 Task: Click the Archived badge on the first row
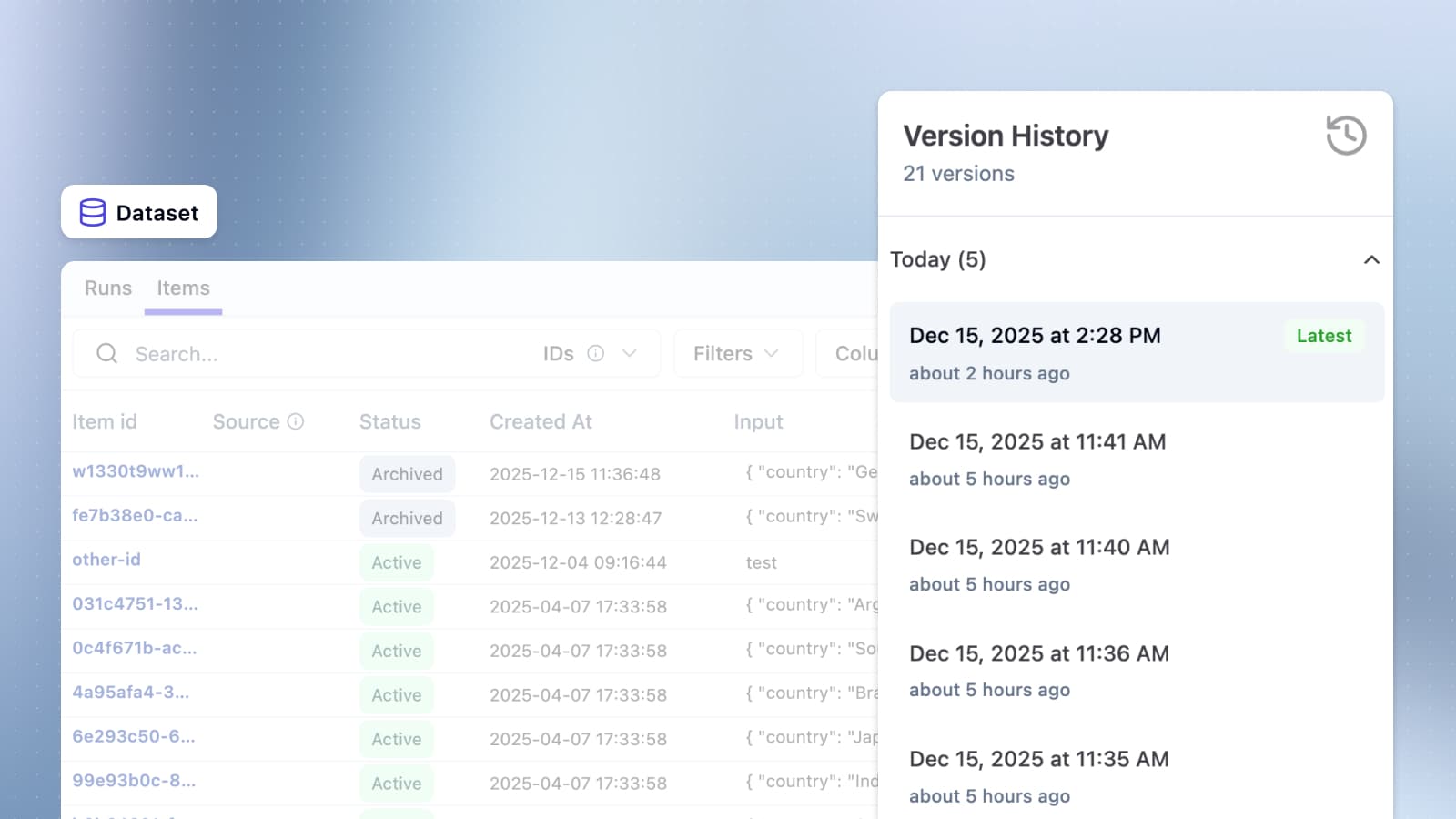pos(407,473)
